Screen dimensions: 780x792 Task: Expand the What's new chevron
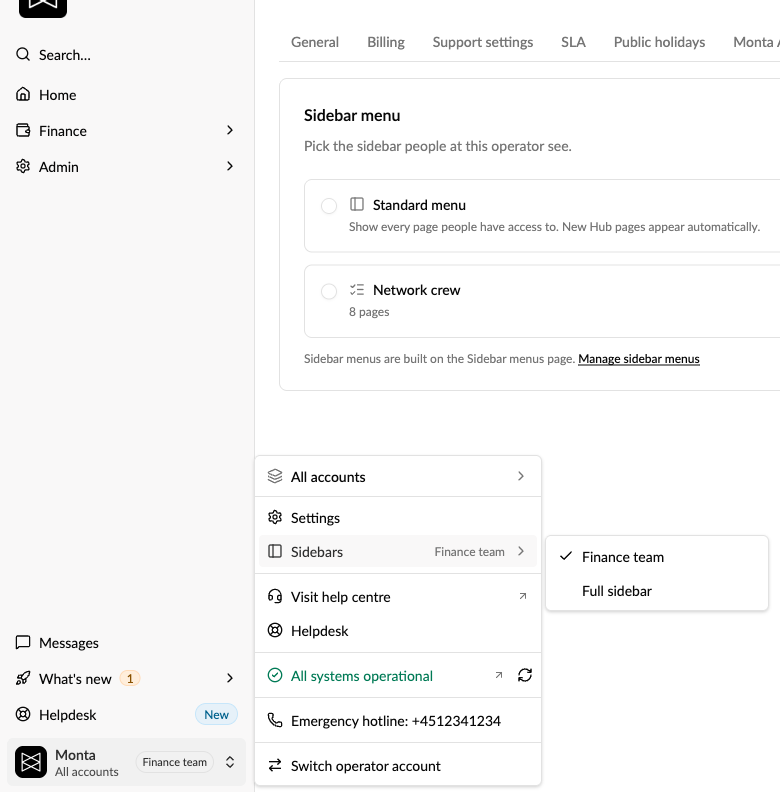coord(230,678)
